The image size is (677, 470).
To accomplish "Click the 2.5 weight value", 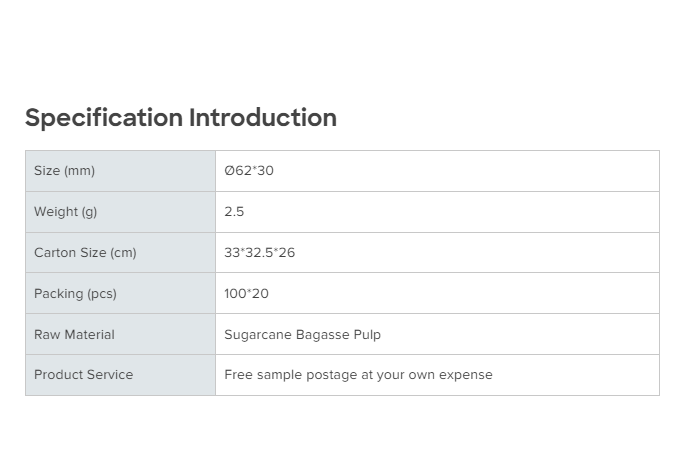I will (x=234, y=212).
